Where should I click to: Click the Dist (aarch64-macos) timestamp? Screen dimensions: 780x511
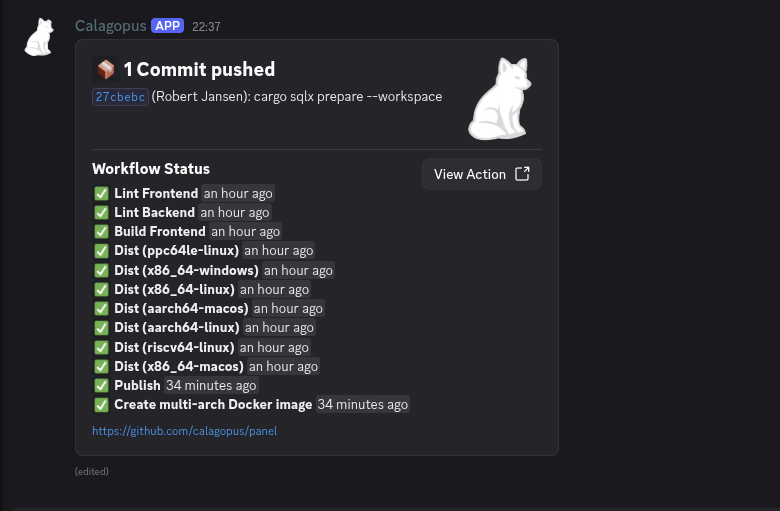pos(288,308)
